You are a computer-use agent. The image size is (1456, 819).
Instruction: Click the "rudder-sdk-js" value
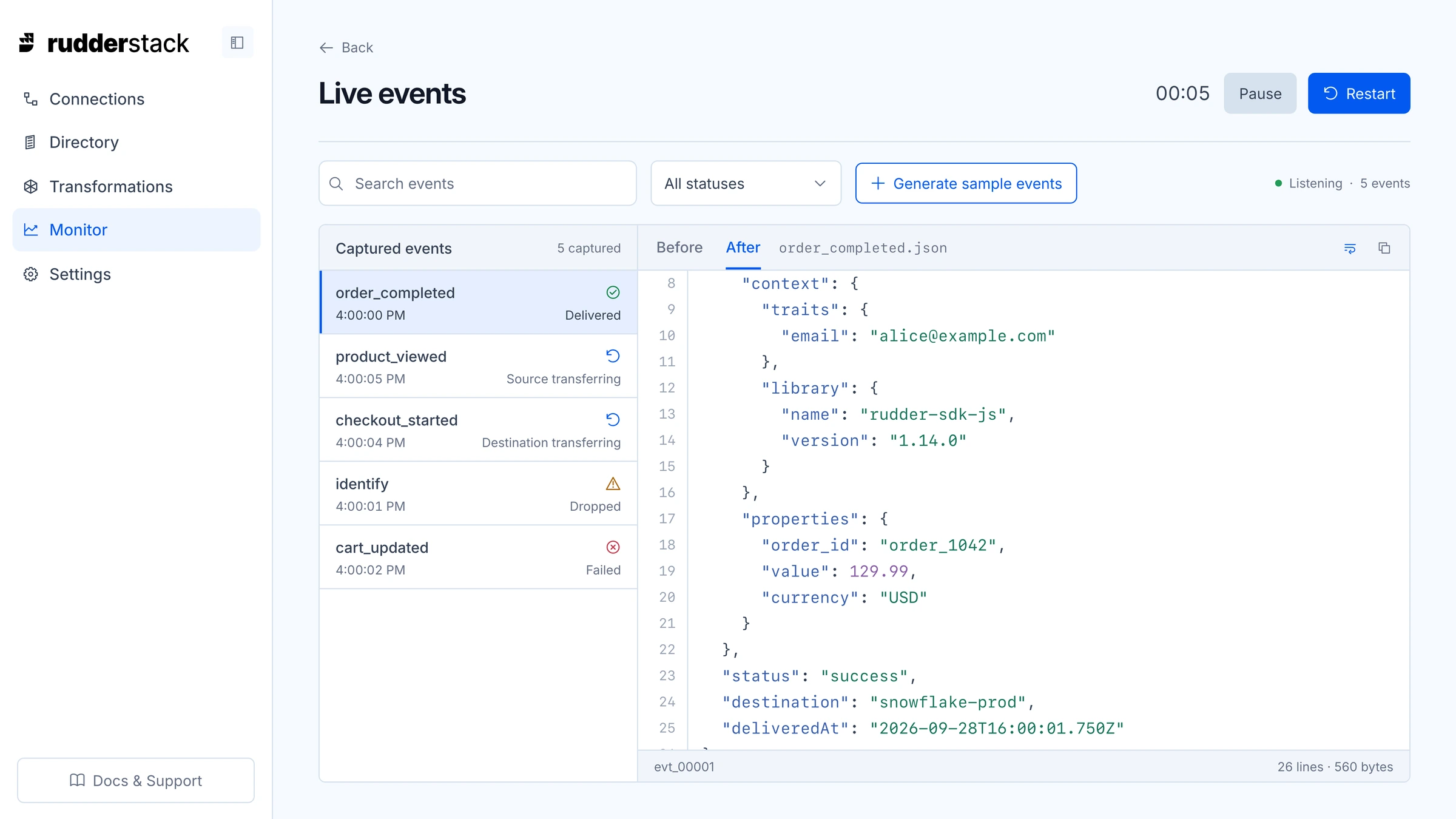[x=933, y=414]
